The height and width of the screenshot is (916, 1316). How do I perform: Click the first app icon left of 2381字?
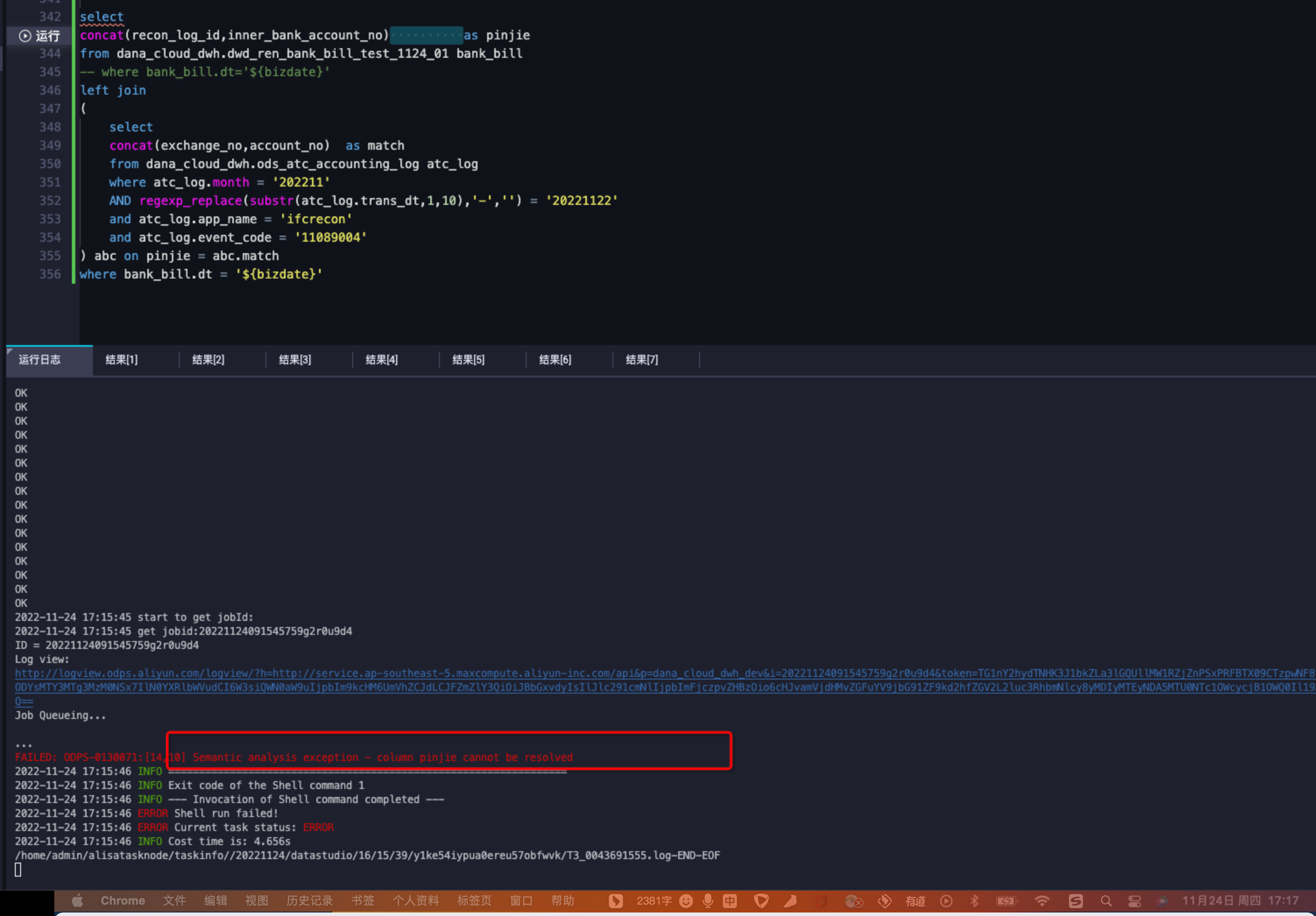616,901
